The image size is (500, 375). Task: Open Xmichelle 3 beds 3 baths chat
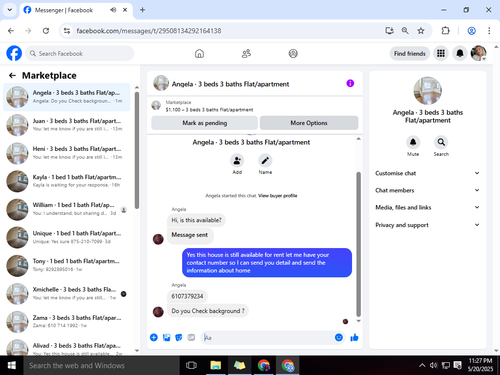pyautogui.click(x=67, y=293)
